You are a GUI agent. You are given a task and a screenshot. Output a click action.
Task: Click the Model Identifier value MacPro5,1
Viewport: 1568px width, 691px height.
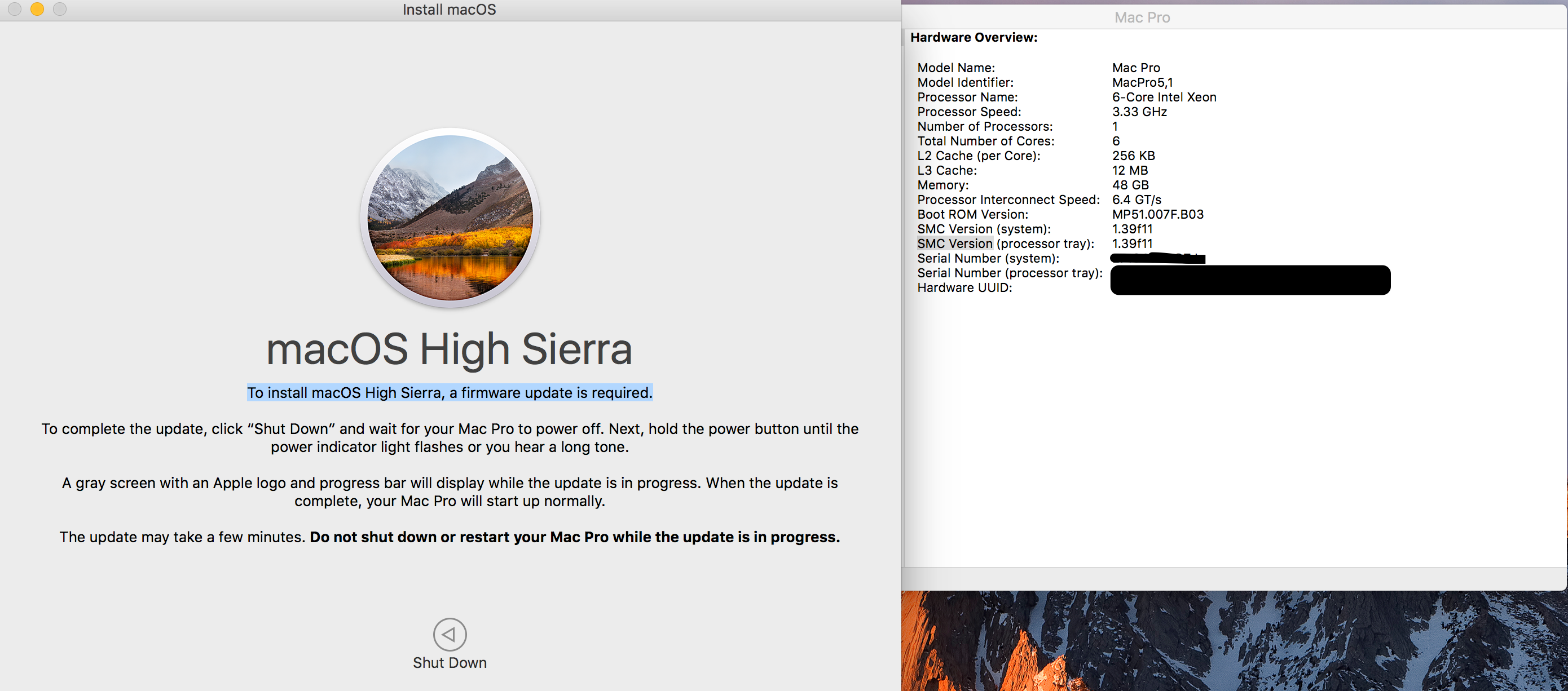point(1142,82)
